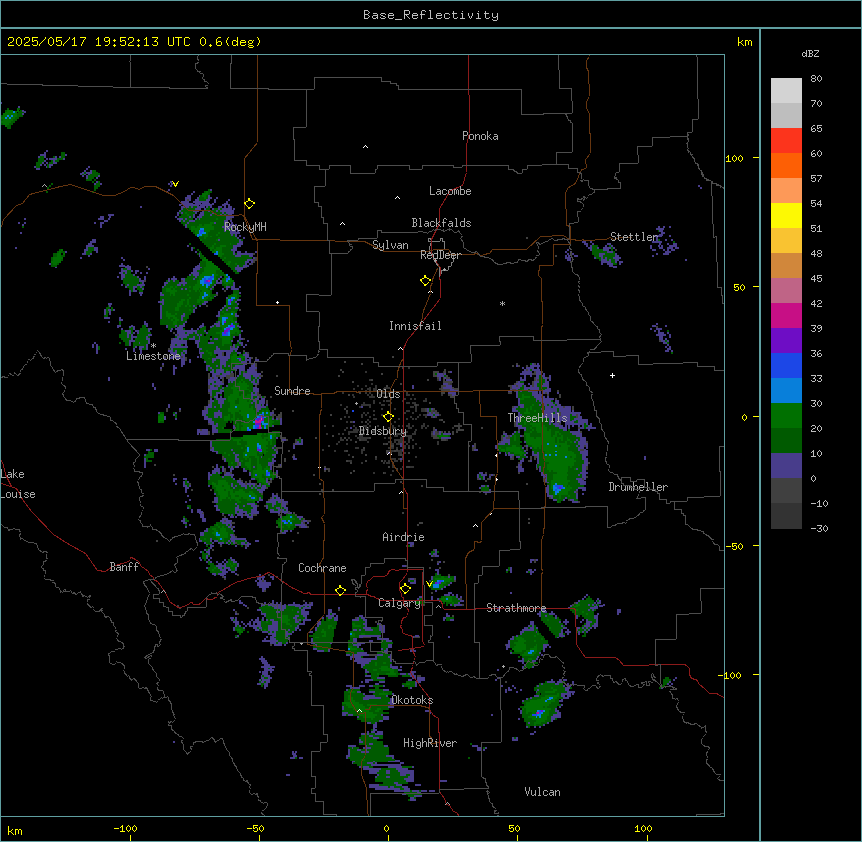
Task: Click the yellow 54 dBZ legend swatch
Action: pyautogui.click(x=786, y=215)
